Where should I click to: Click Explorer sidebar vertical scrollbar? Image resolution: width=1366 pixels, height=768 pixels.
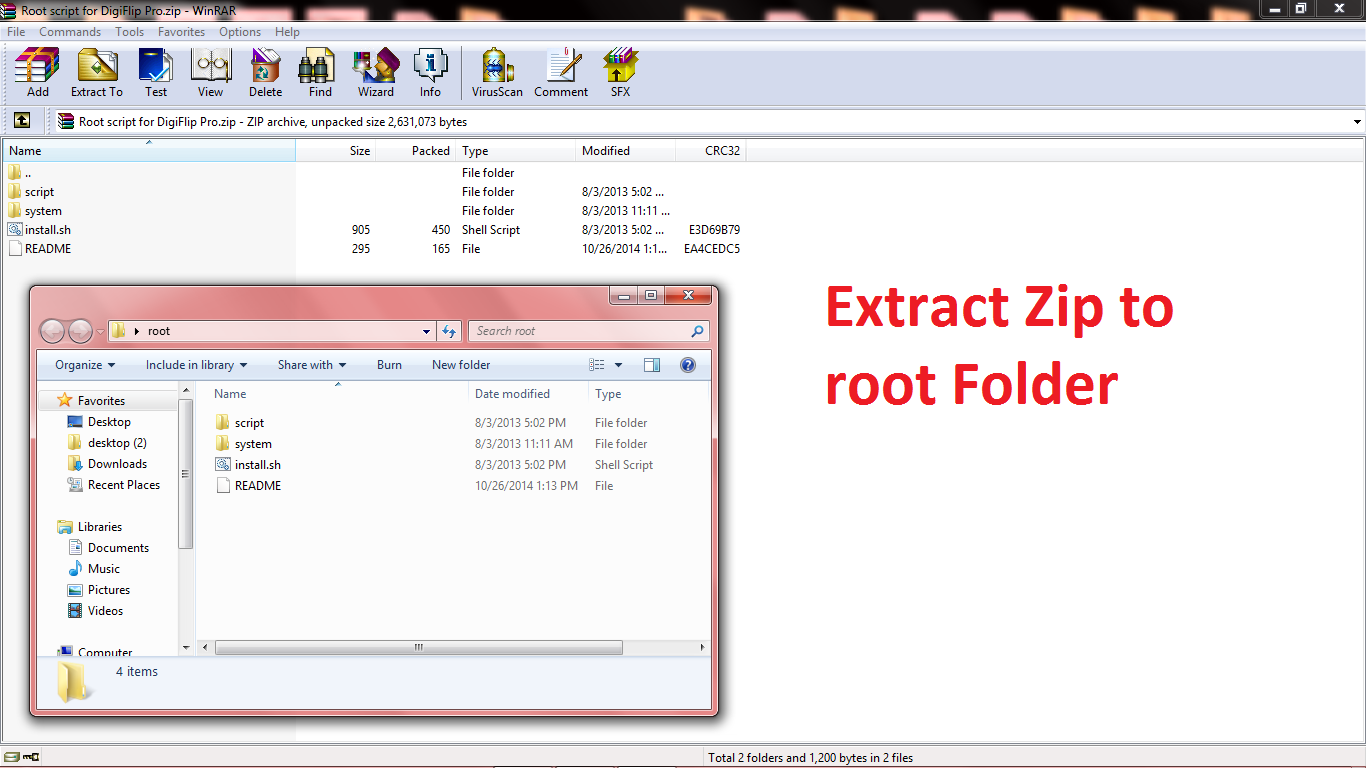pyautogui.click(x=186, y=475)
